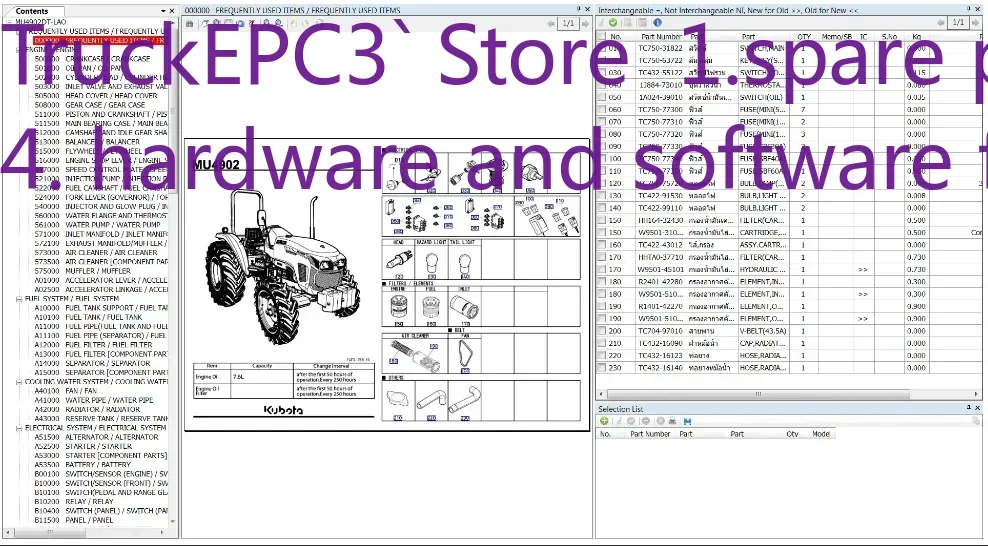
Task: Open the Contents panel dropdown arrow
Action: [x=163, y=11]
